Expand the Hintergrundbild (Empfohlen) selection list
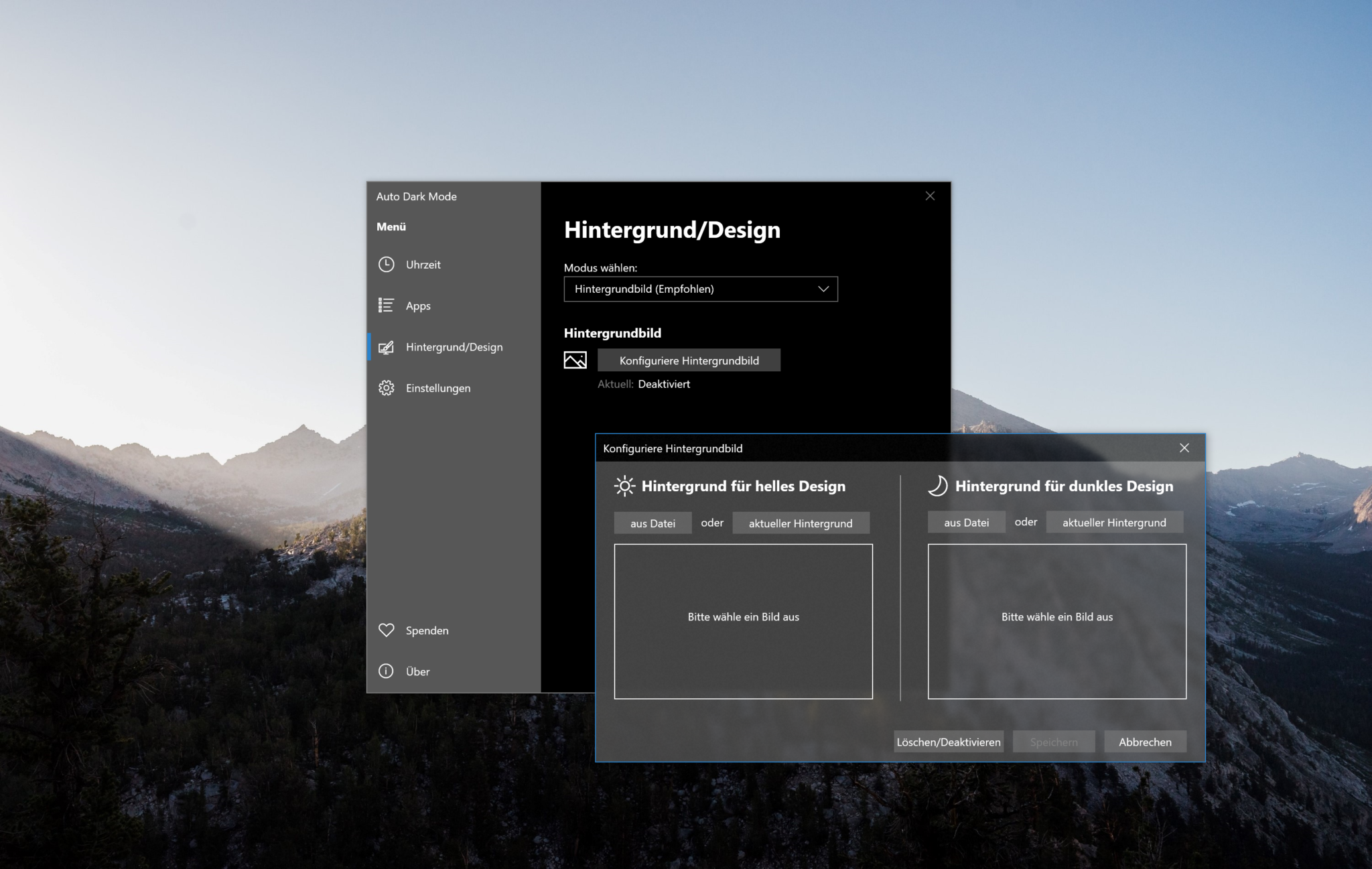The width and height of the screenshot is (1372, 869). point(700,289)
